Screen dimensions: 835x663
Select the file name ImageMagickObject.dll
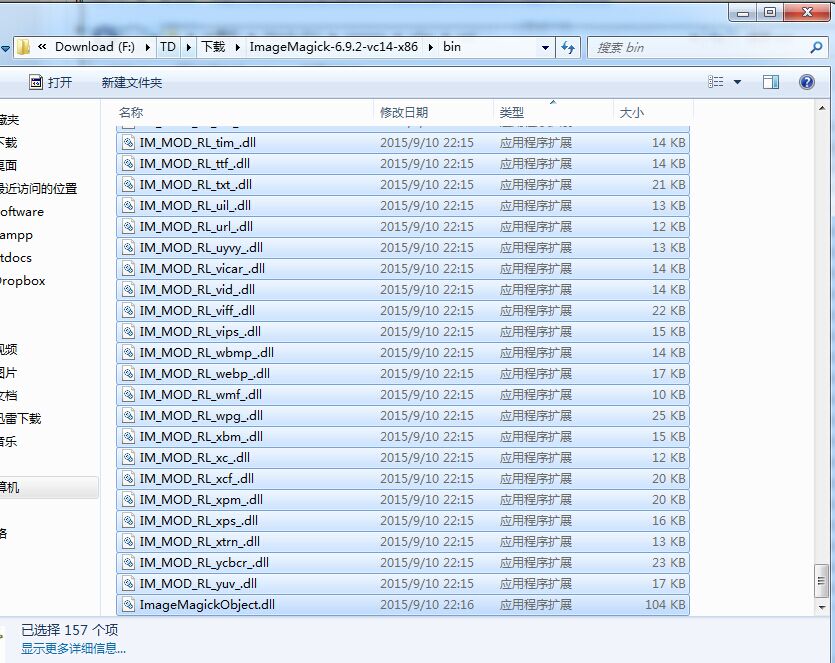207,604
